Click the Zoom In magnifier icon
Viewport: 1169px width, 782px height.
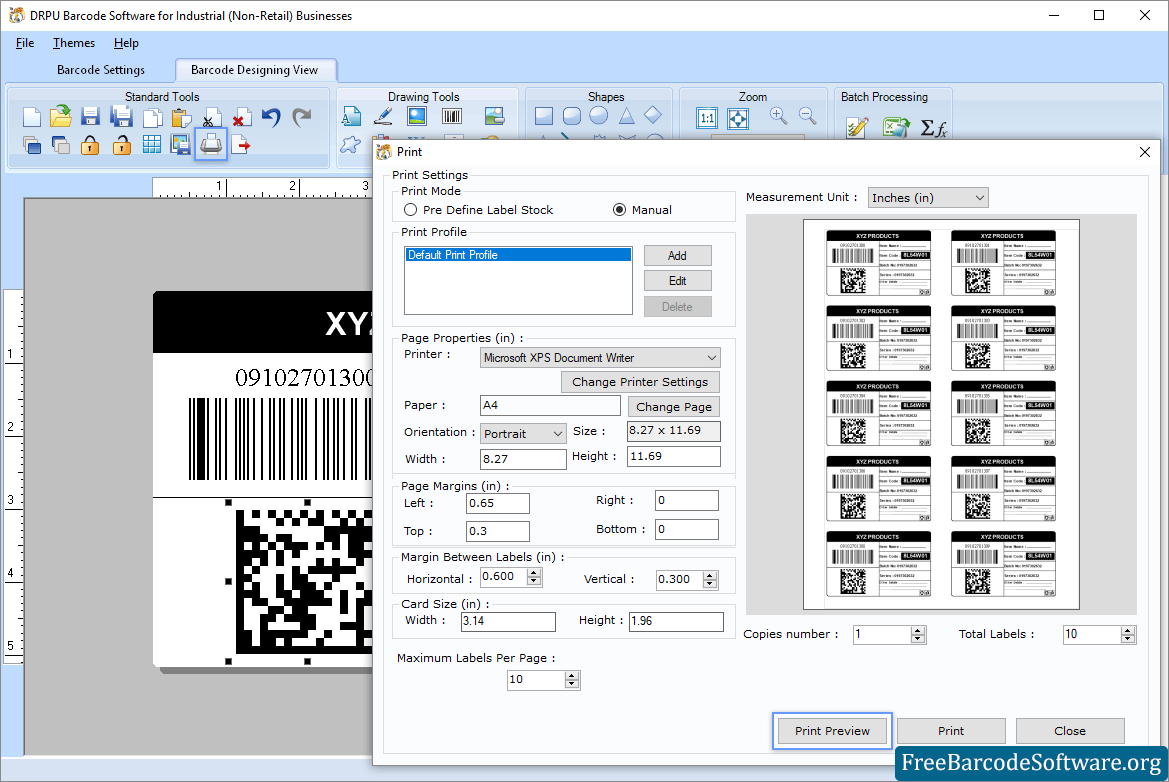pos(778,116)
